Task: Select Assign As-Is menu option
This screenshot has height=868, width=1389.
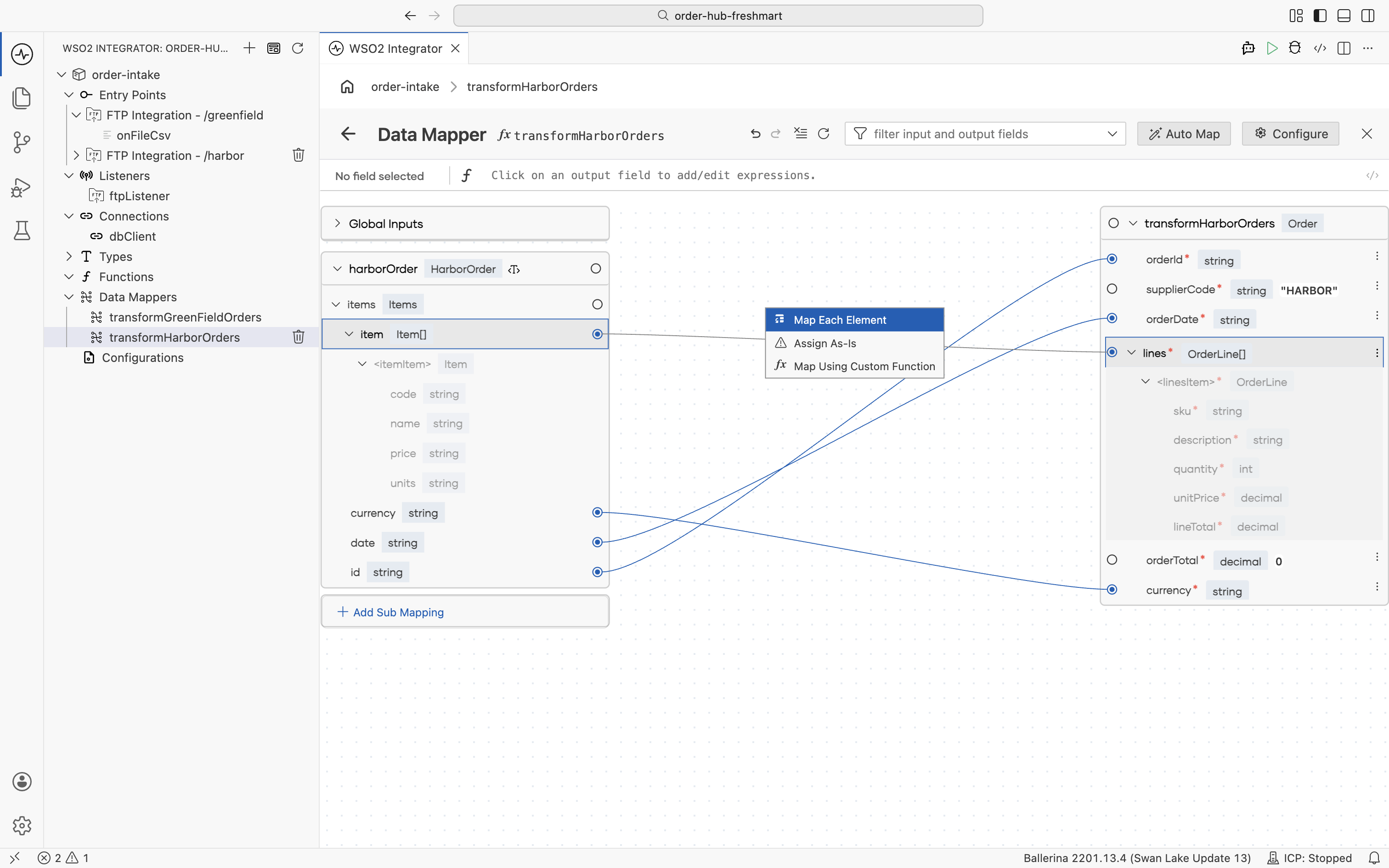Action: (x=855, y=344)
